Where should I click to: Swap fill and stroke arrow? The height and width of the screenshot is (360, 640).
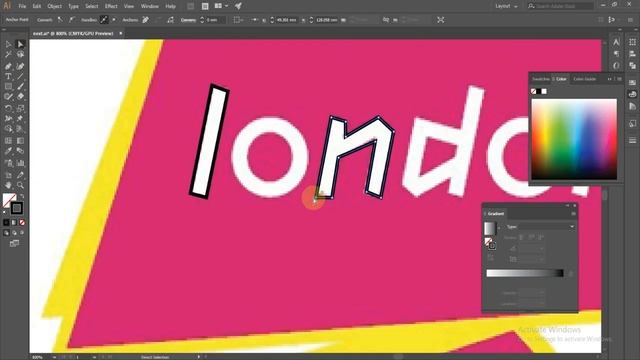[x=22, y=196]
